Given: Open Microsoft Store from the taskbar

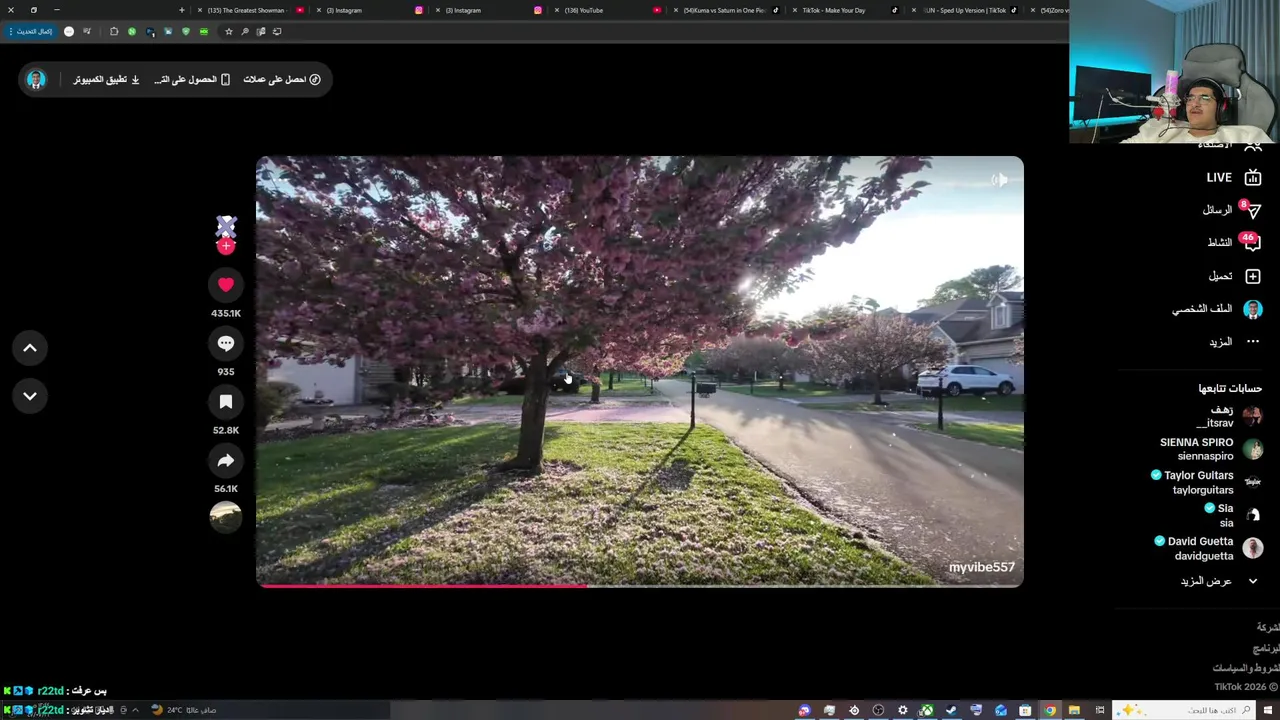Looking at the screenshot, I should pos(1025,710).
